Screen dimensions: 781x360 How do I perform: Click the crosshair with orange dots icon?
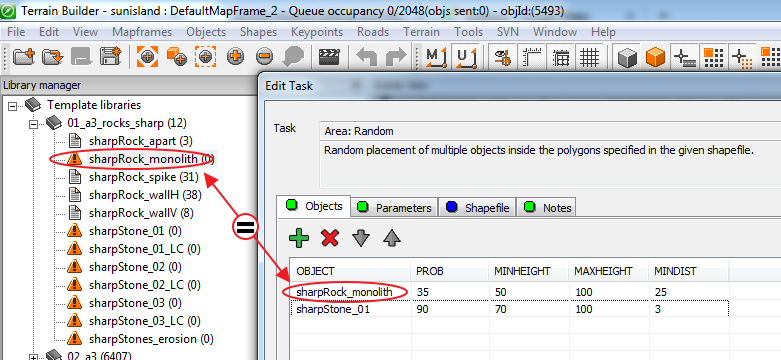[x=742, y=57]
